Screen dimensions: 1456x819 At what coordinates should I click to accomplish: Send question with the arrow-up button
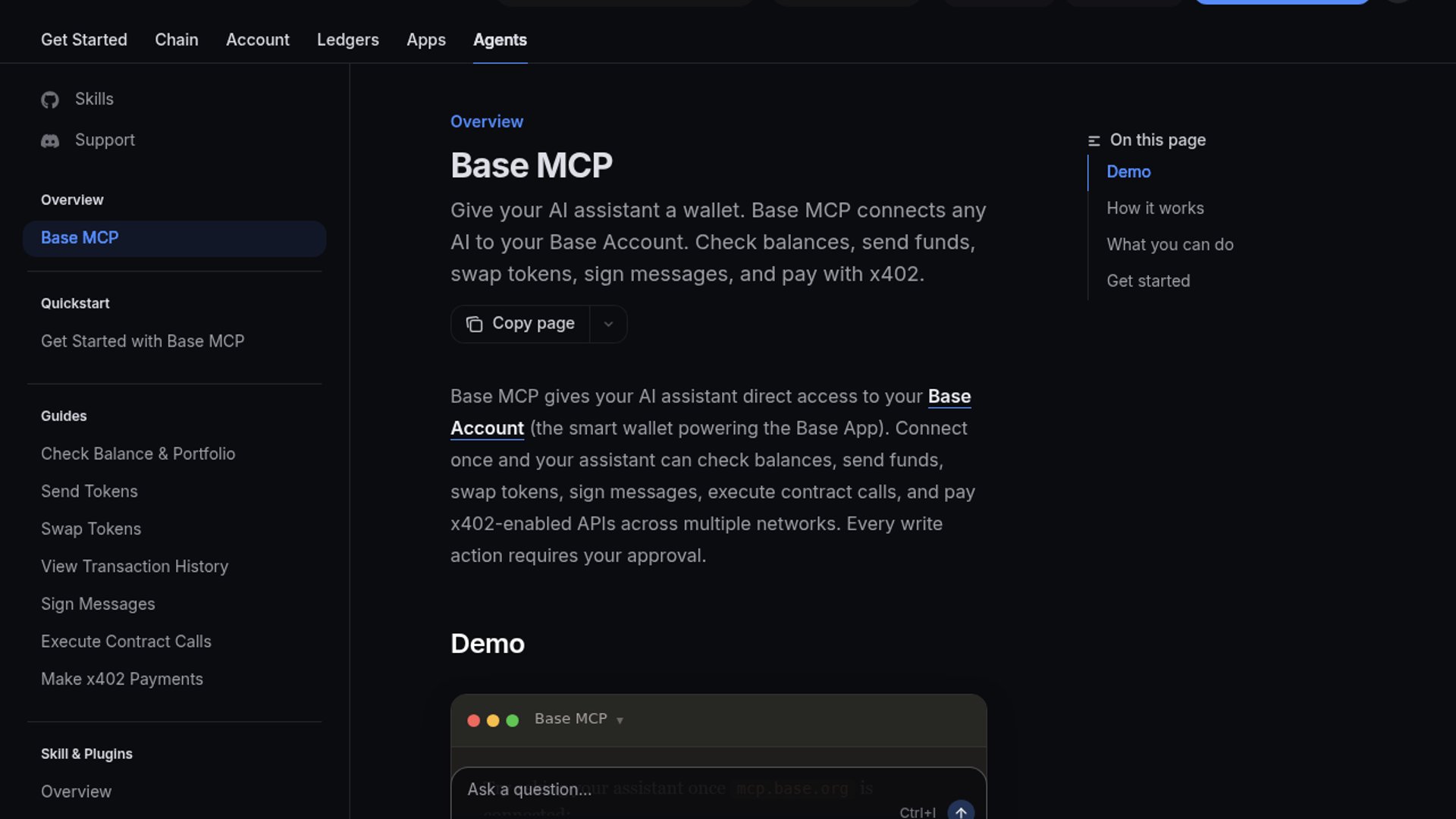click(961, 811)
